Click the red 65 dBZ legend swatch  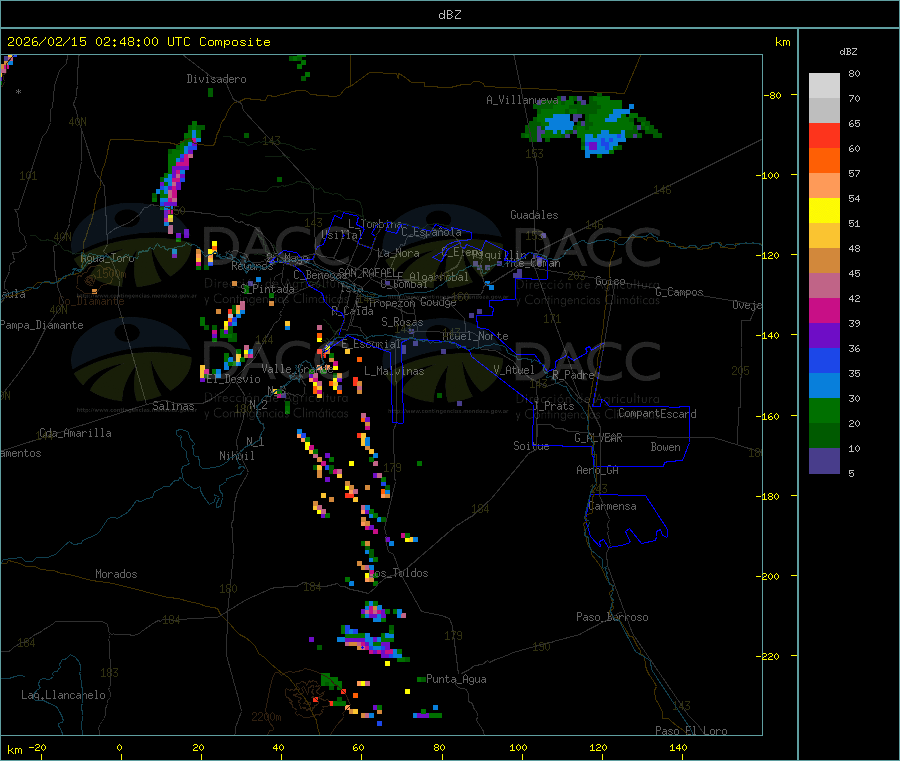tap(824, 135)
